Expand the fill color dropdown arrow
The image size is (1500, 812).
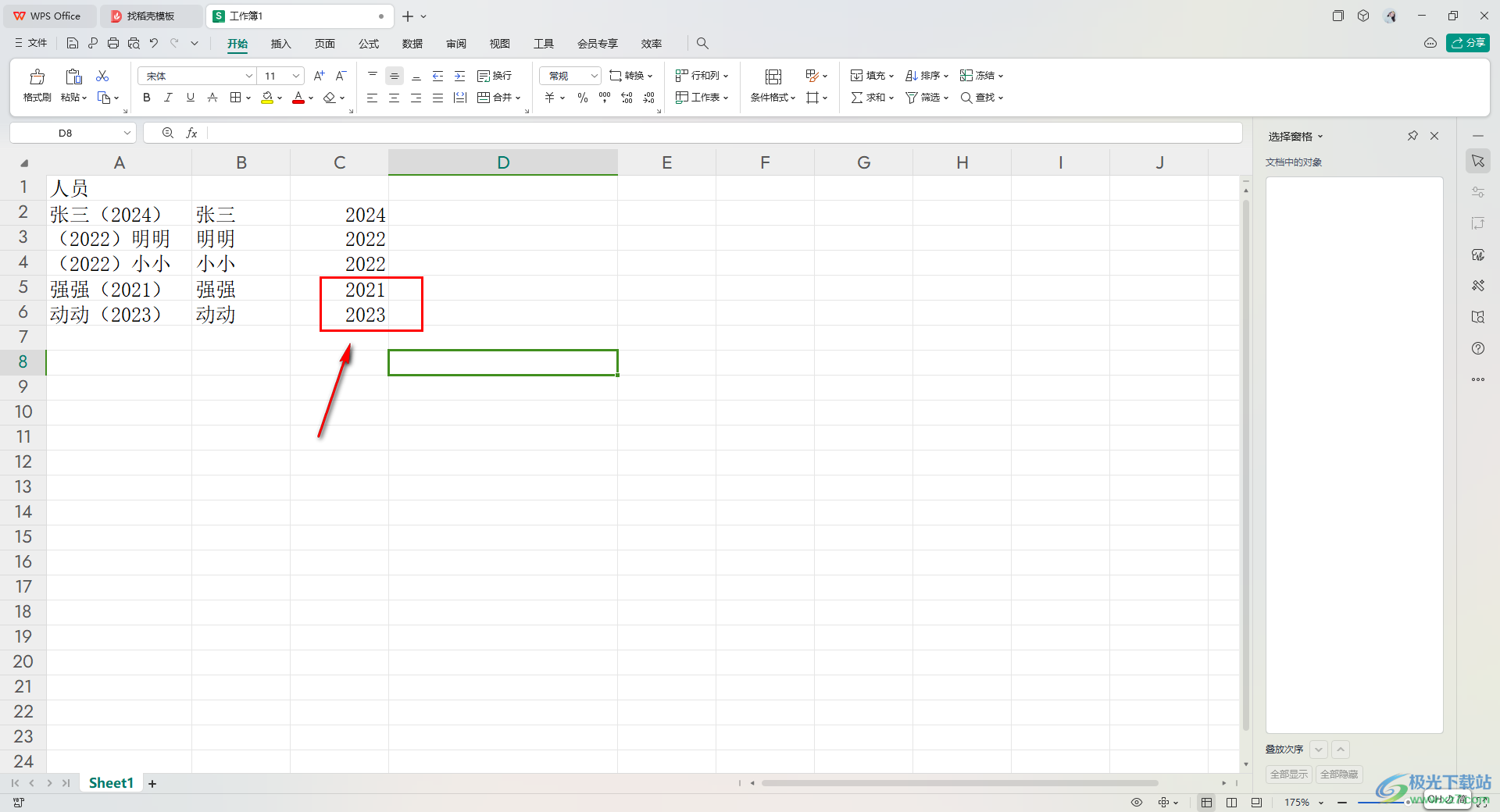pos(280,98)
